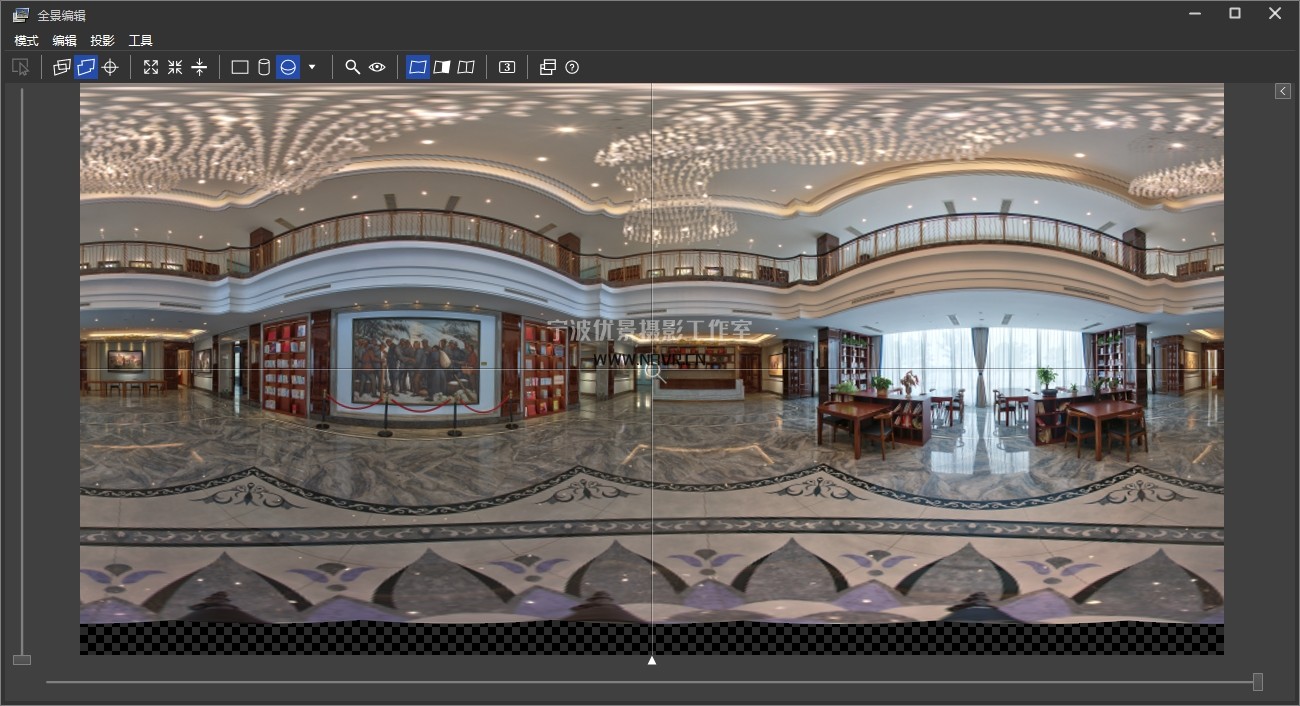This screenshot has height=706, width=1300.
Task: Click the numbered 3 toolbar button
Action: (x=507, y=67)
